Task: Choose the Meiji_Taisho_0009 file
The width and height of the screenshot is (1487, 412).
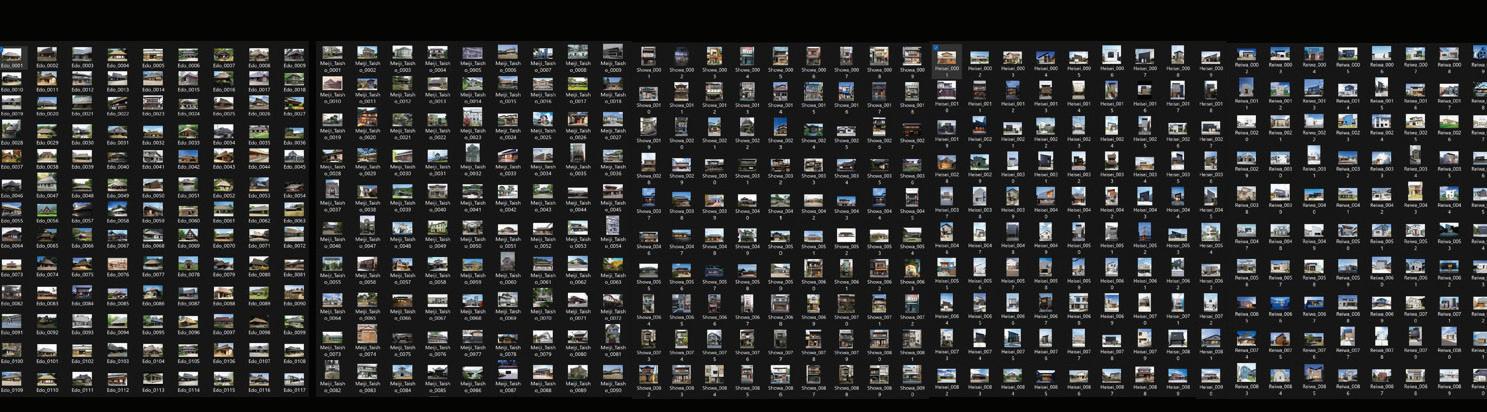Action: (x=612, y=51)
